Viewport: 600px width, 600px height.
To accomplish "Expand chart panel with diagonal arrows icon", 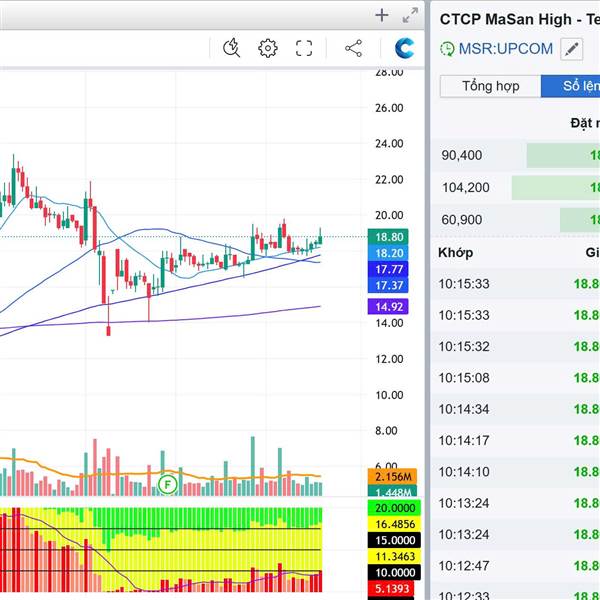I will (x=410, y=16).
